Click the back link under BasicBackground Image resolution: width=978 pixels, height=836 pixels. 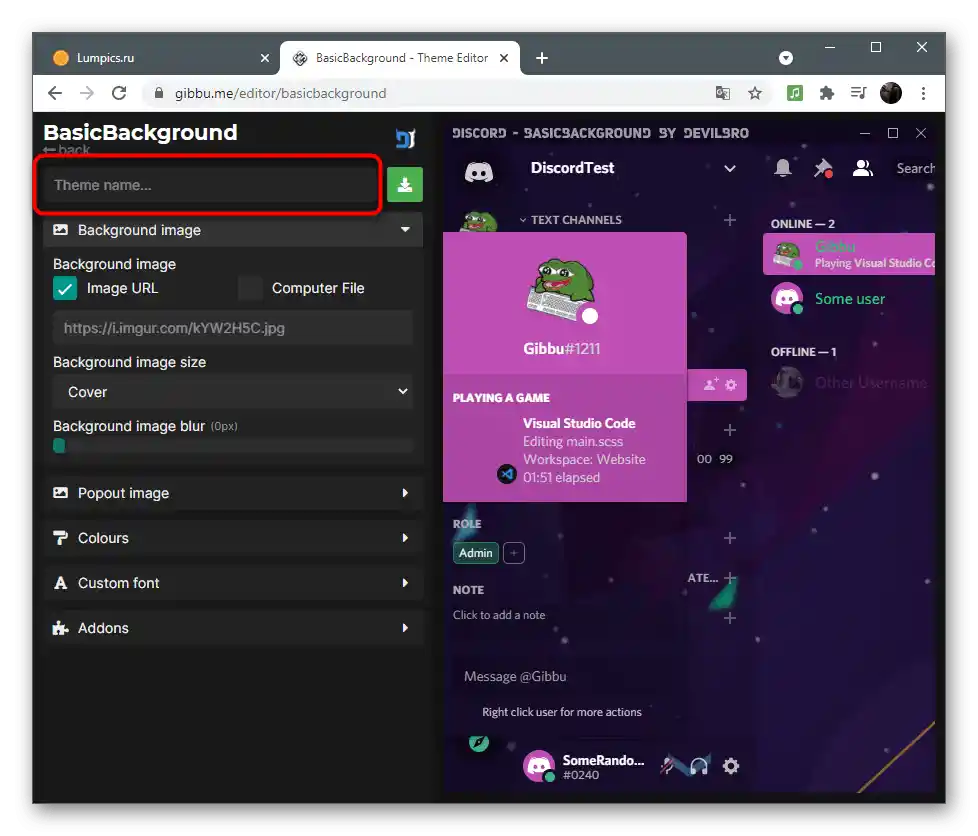tap(67, 150)
